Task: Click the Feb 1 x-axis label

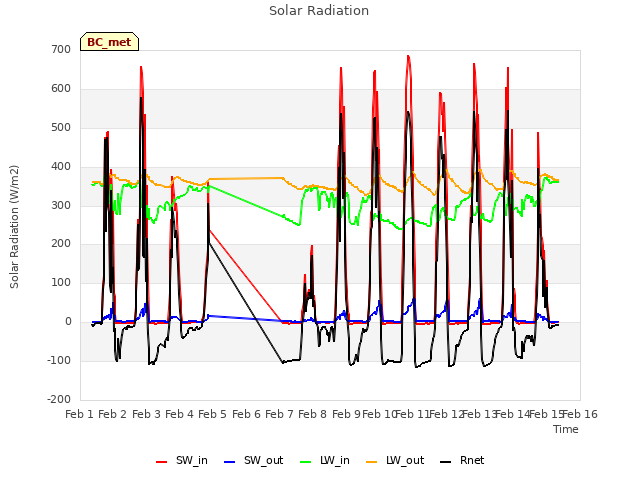Action: 80,414
